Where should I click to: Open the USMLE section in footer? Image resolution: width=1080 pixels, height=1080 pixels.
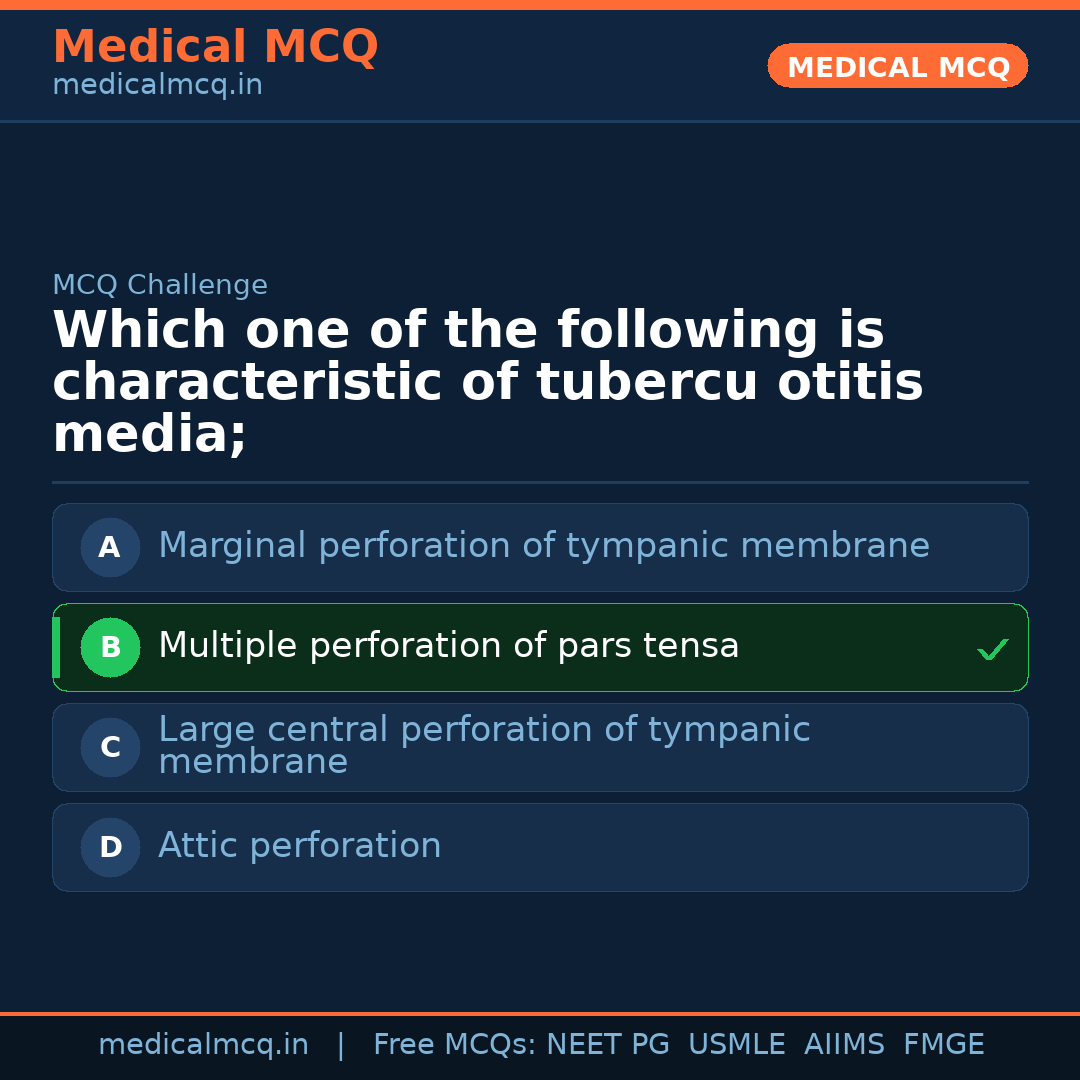pyautogui.click(x=737, y=1043)
